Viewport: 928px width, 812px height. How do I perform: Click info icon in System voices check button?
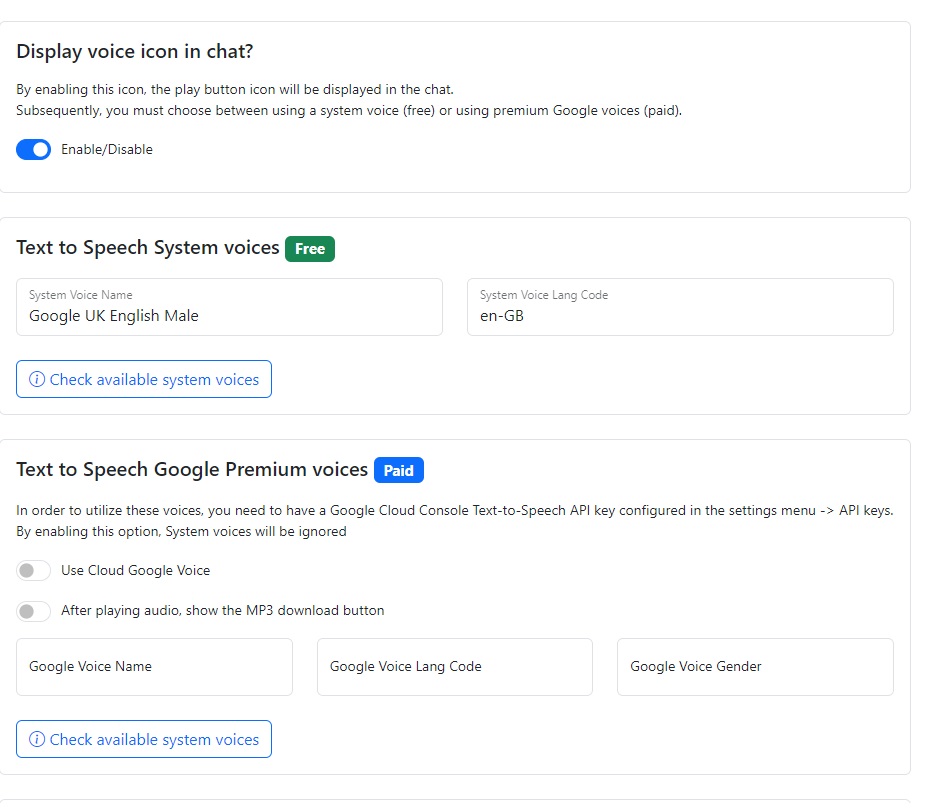[x=38, y=379]
